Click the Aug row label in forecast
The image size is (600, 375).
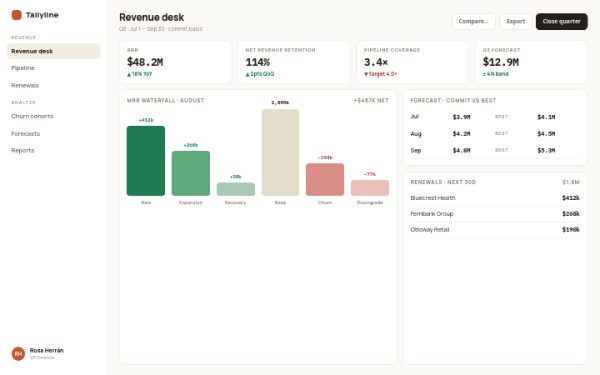416,134
